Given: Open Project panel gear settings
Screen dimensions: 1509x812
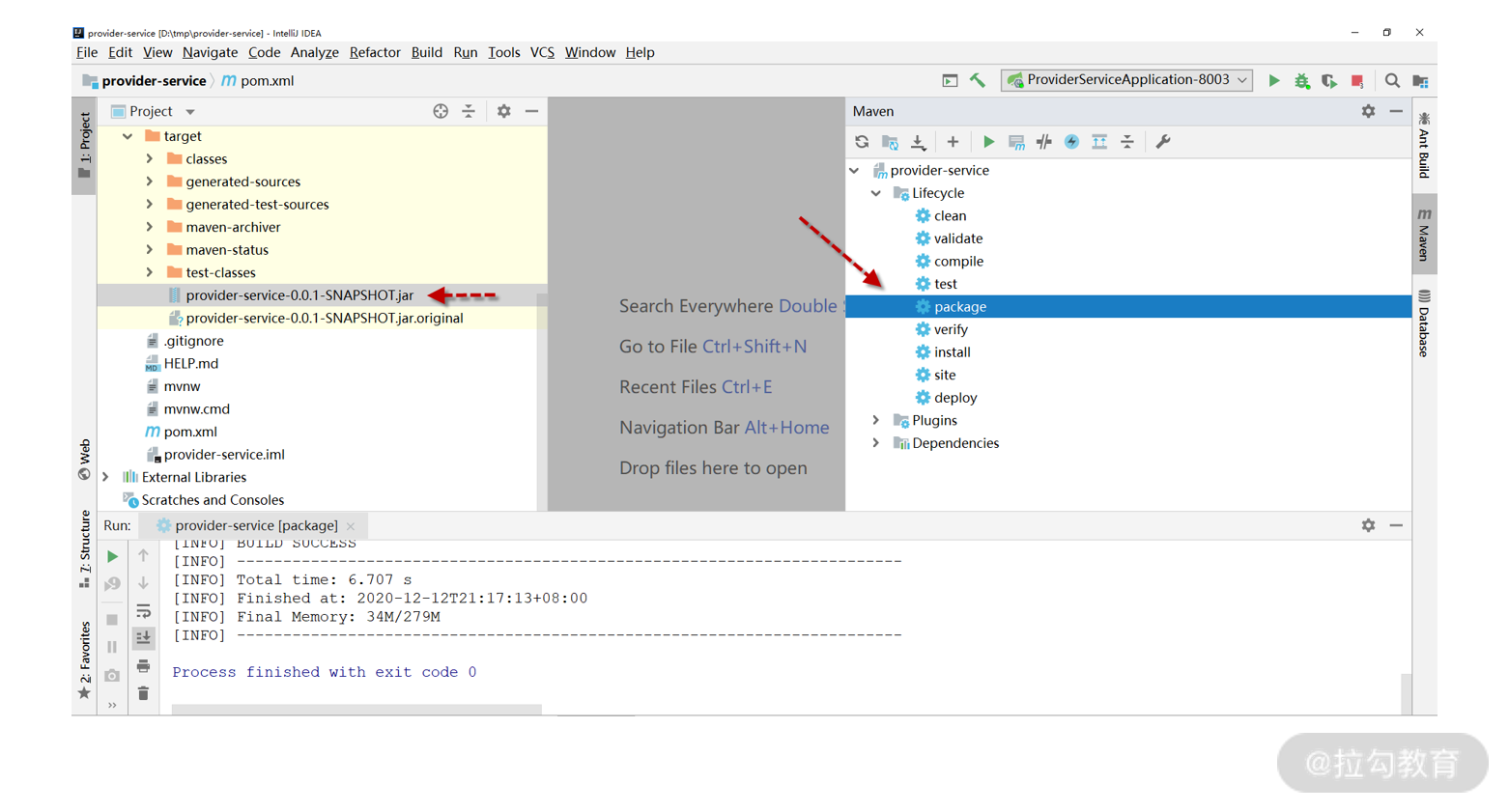Looking at the screenshot, I should click(503, 112).
